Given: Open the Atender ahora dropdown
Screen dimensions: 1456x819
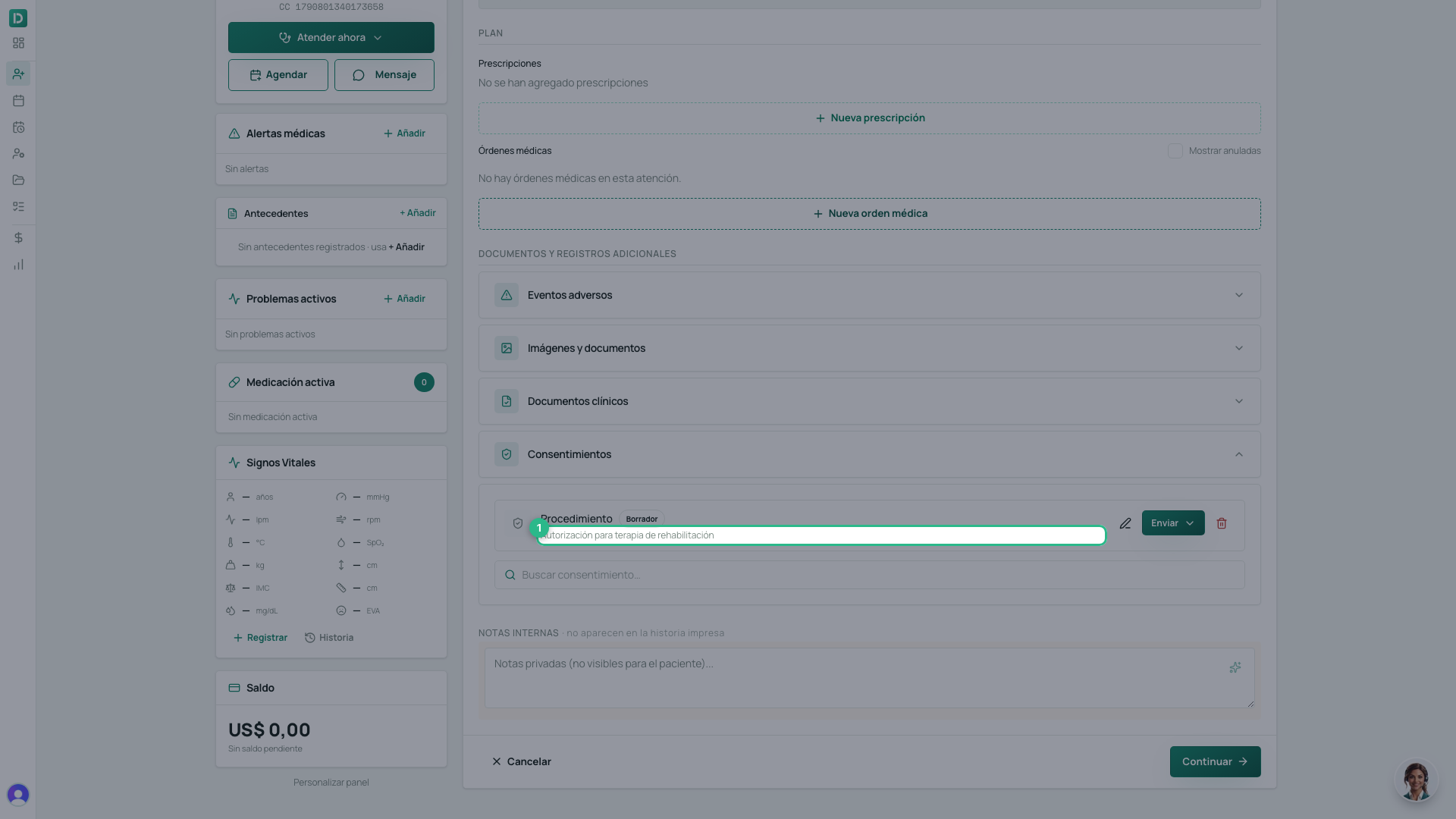Looking at the screenshot, I should point(331,37).
